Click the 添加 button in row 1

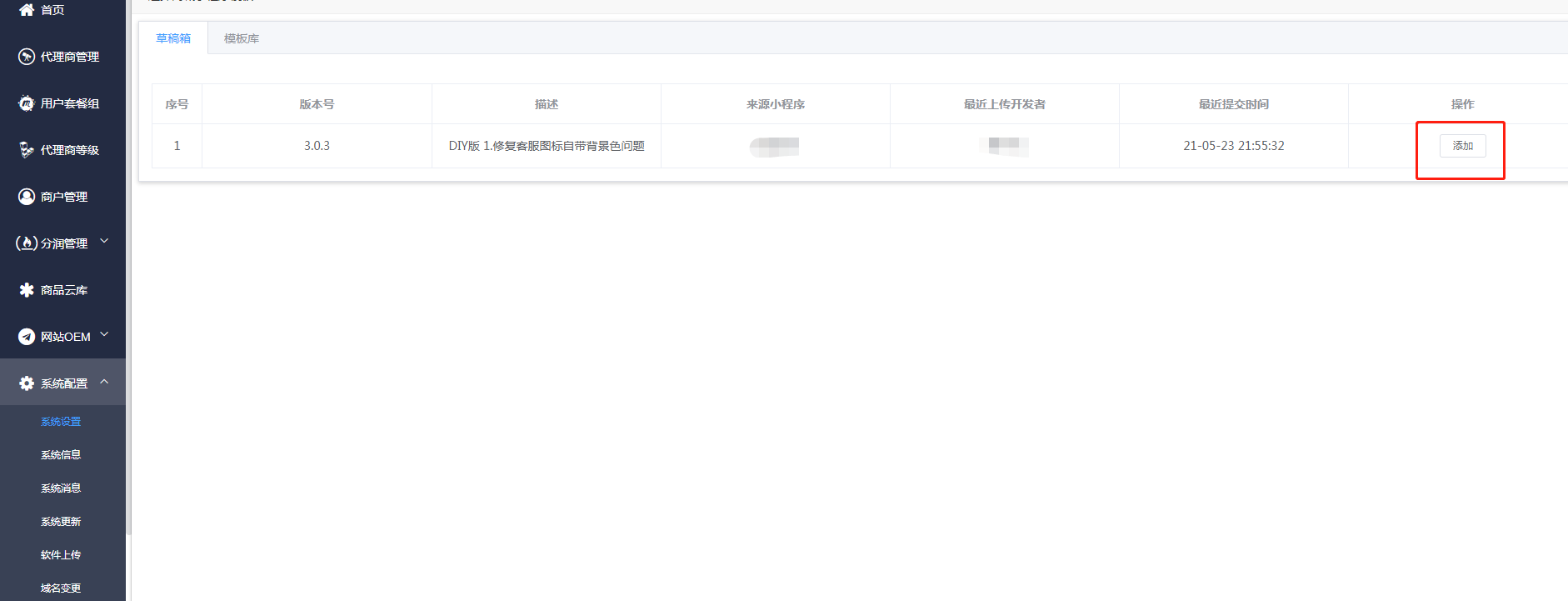click(x=1462, y=146)
